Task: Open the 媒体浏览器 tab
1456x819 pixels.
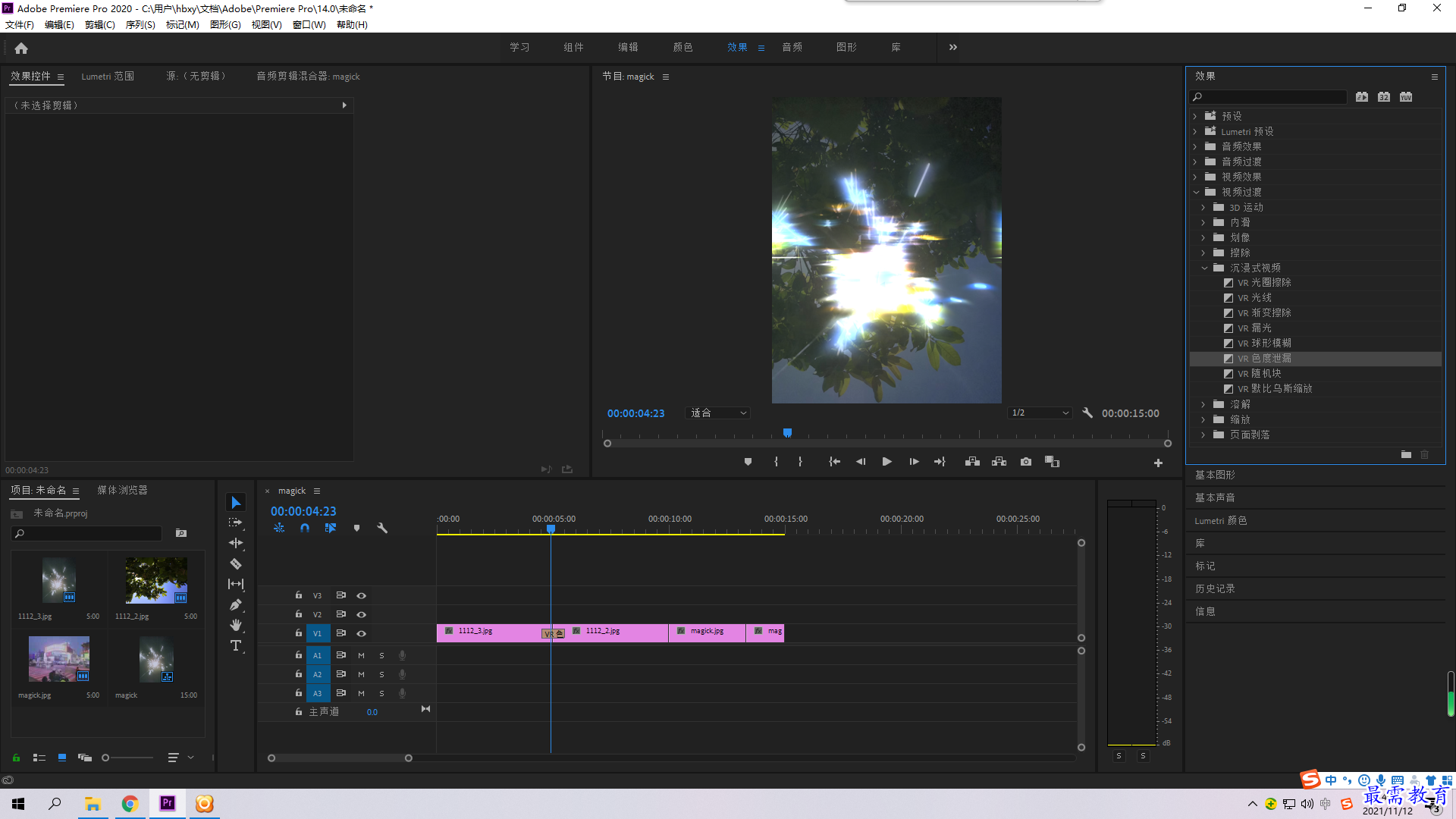Action: coord(122,490)
